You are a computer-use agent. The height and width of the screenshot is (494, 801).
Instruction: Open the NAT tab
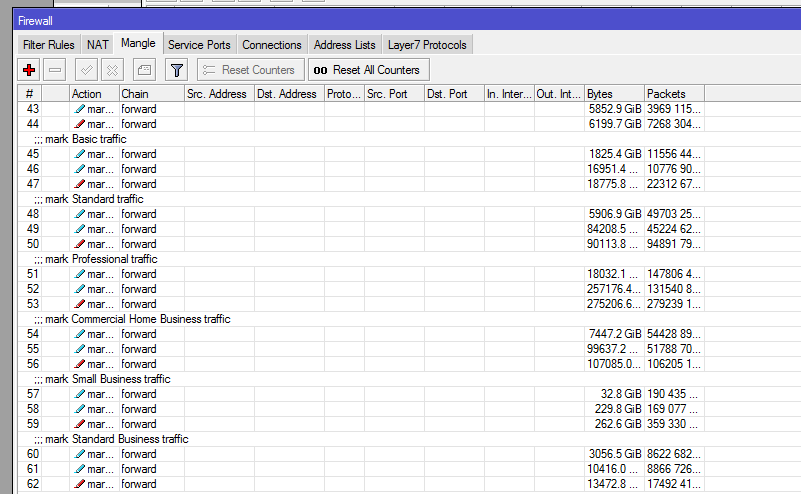click(x=97, y=45)
